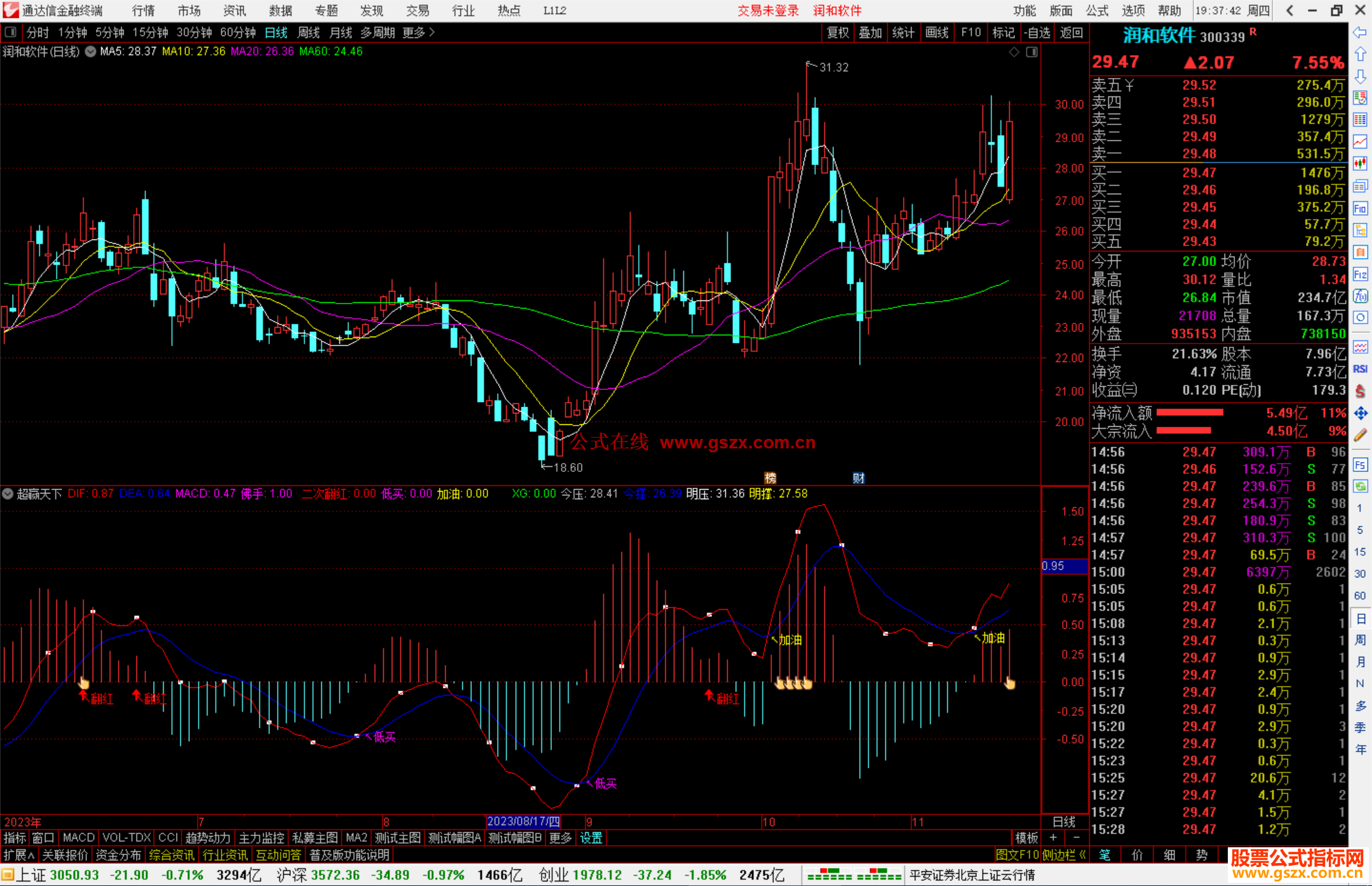This screenshot has width=1372, height=886.
Task: Click the F10 company info sidebar icon
Action: [1360, 208]
